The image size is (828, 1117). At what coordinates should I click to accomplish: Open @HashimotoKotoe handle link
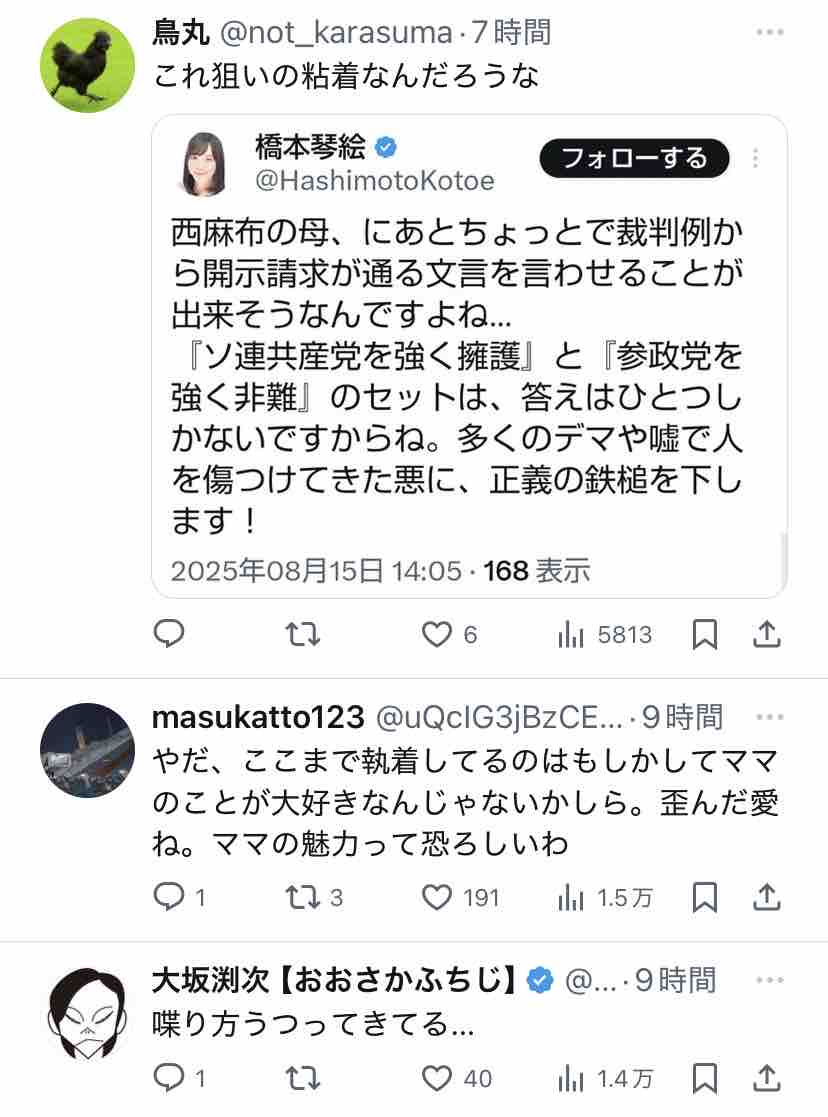pos(375,180)
